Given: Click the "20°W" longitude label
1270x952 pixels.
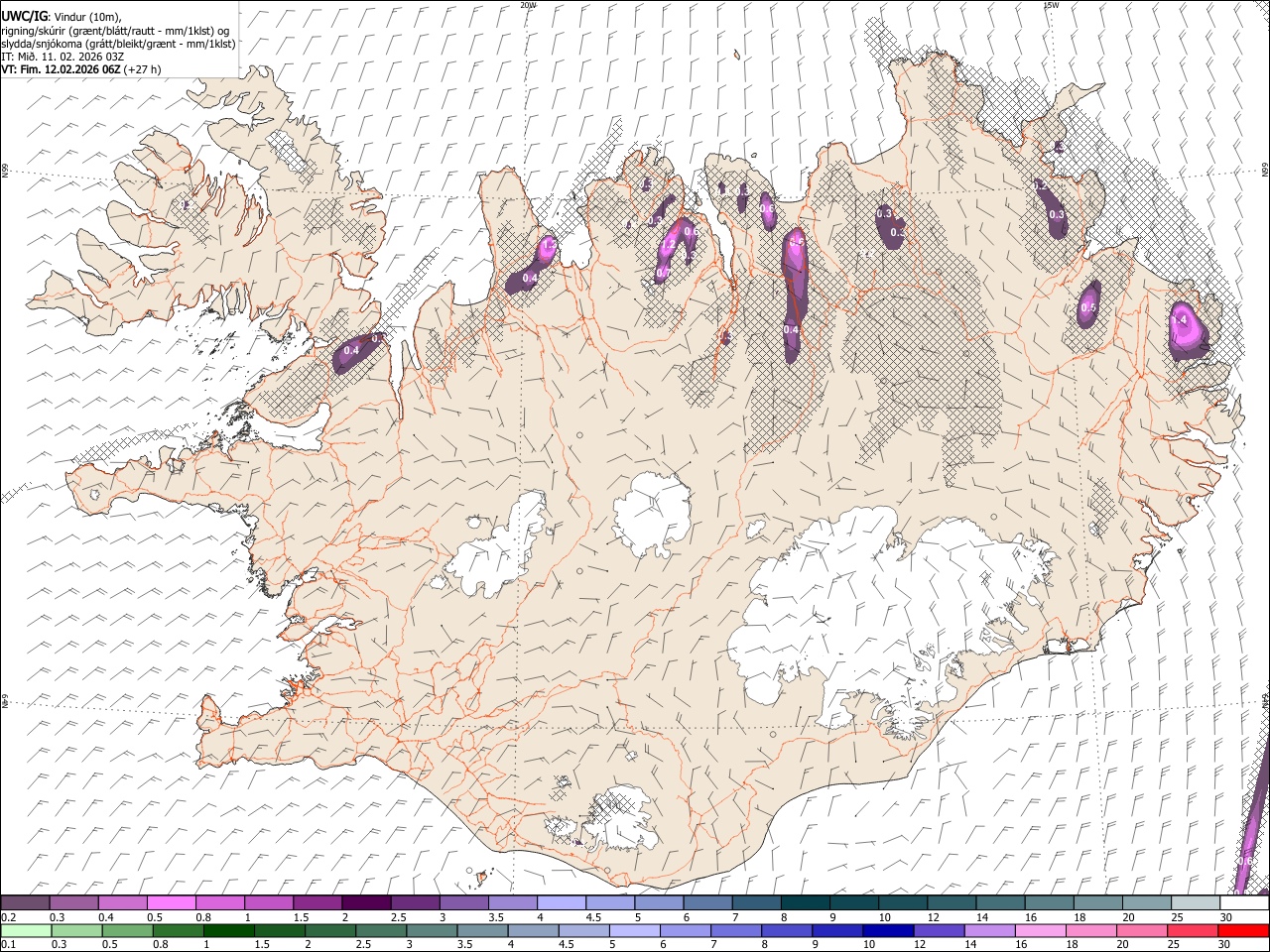Looking at the screenshot, I should click(x=528, y=5).
